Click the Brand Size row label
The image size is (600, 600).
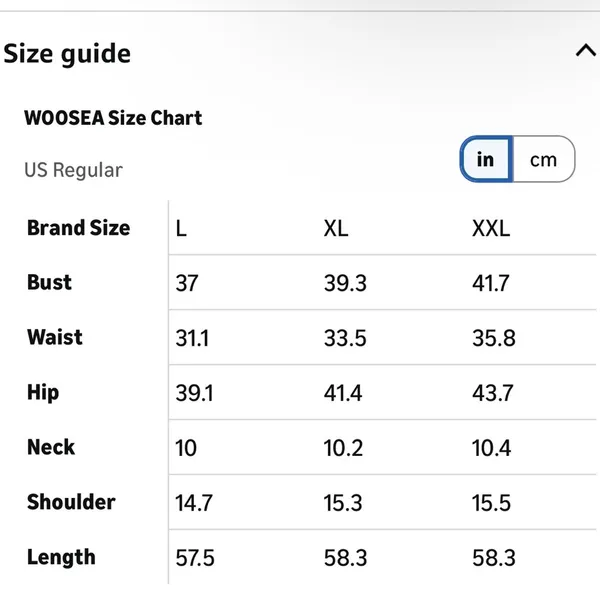[x=78, y=228]
